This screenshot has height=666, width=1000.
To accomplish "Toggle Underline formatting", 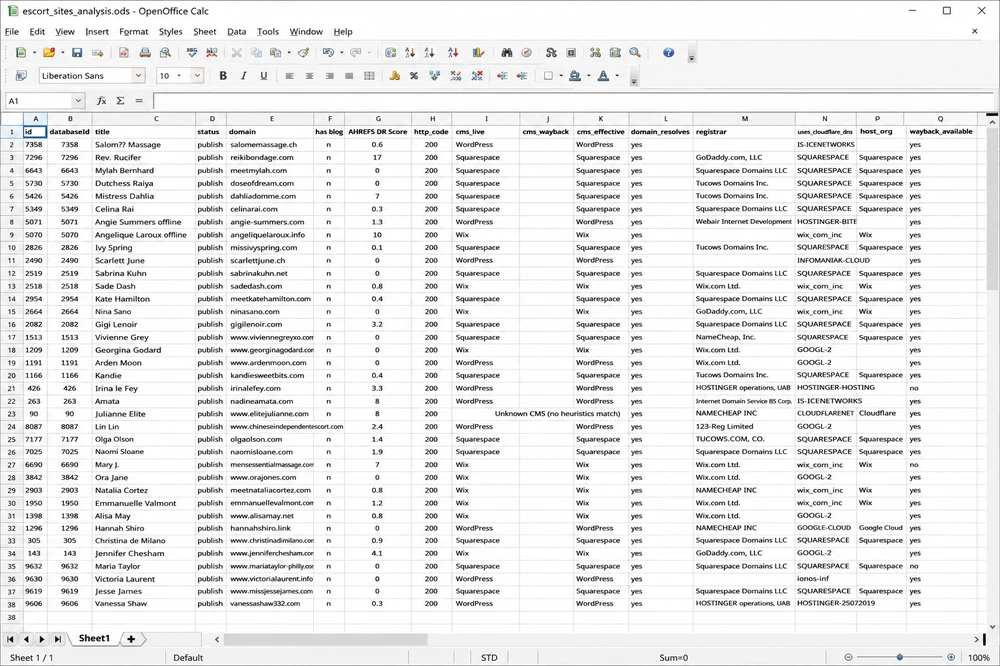I will click(x=263, y=76).
